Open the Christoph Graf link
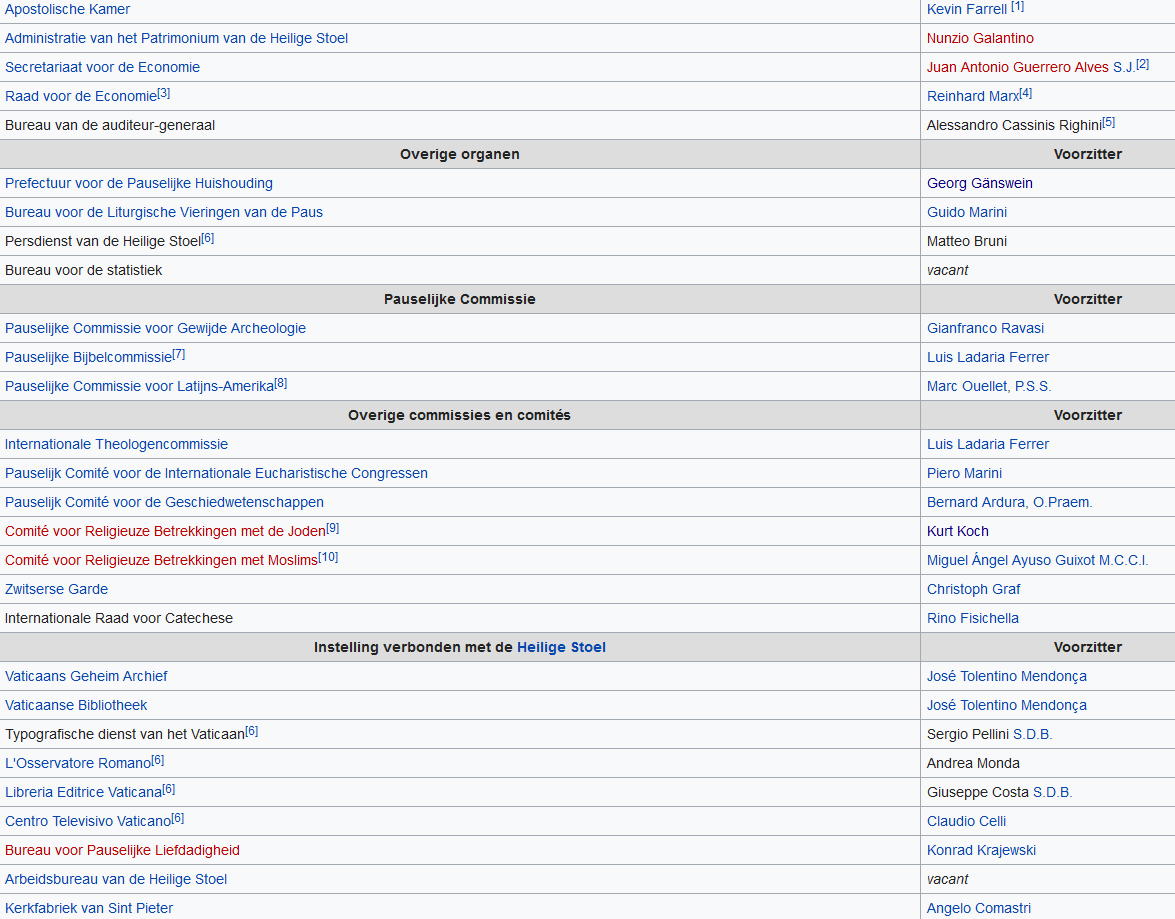1175x919 pixels. (x=973, y=589)
